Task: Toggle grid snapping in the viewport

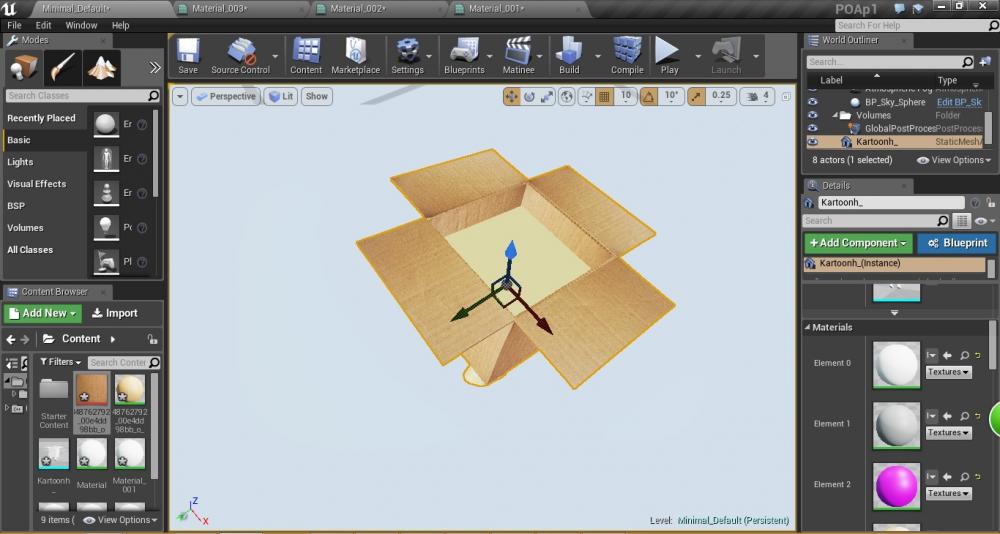Action: [603, 97]
